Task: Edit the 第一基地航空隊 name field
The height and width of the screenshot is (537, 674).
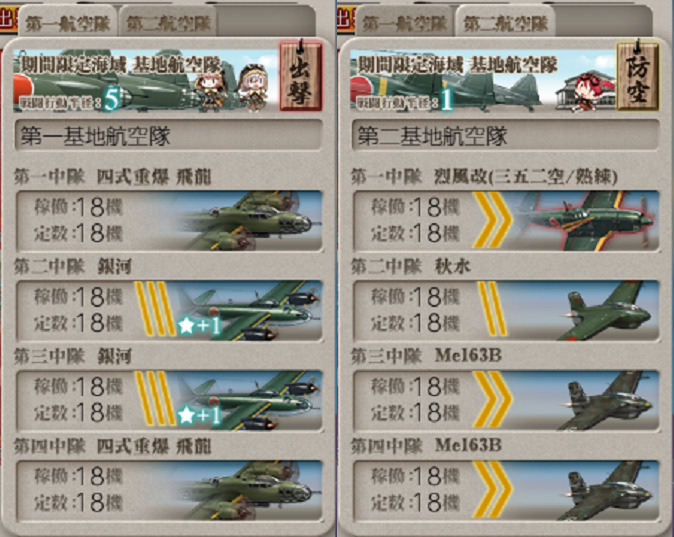Action: 168,135
